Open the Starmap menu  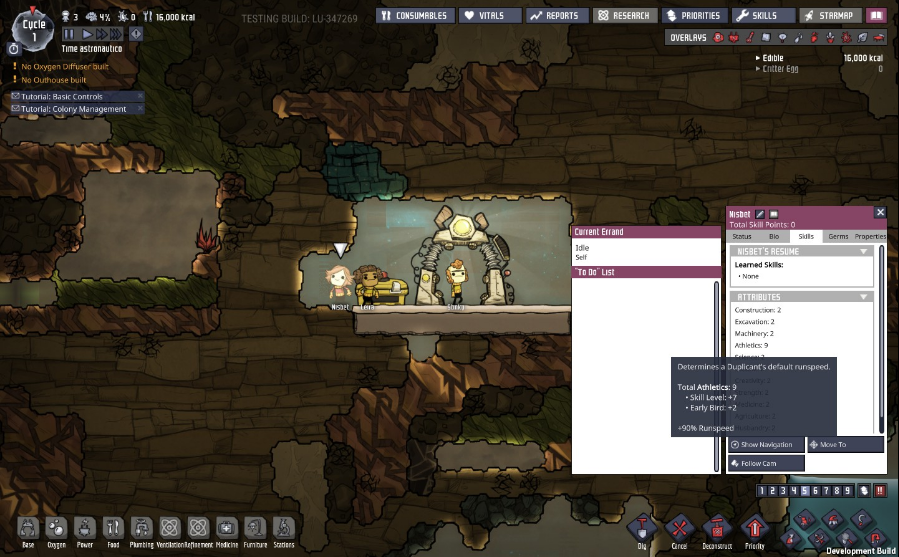tap(830, 15)
